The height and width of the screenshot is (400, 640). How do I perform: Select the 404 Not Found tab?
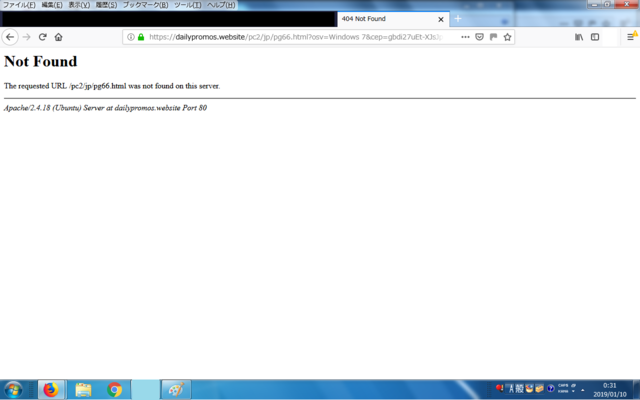tap(393, 19)
